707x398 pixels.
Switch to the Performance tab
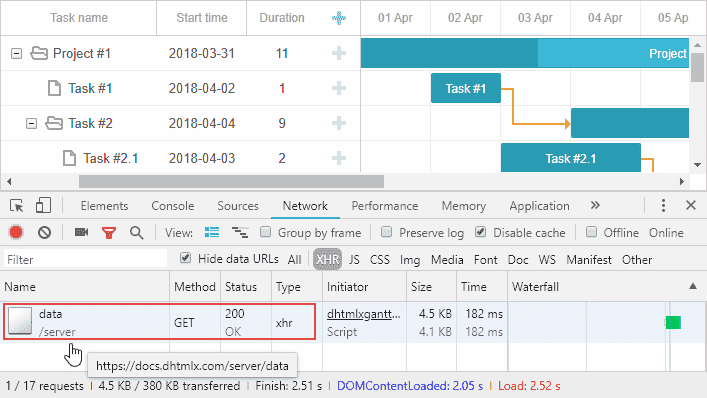coord(385,206)
